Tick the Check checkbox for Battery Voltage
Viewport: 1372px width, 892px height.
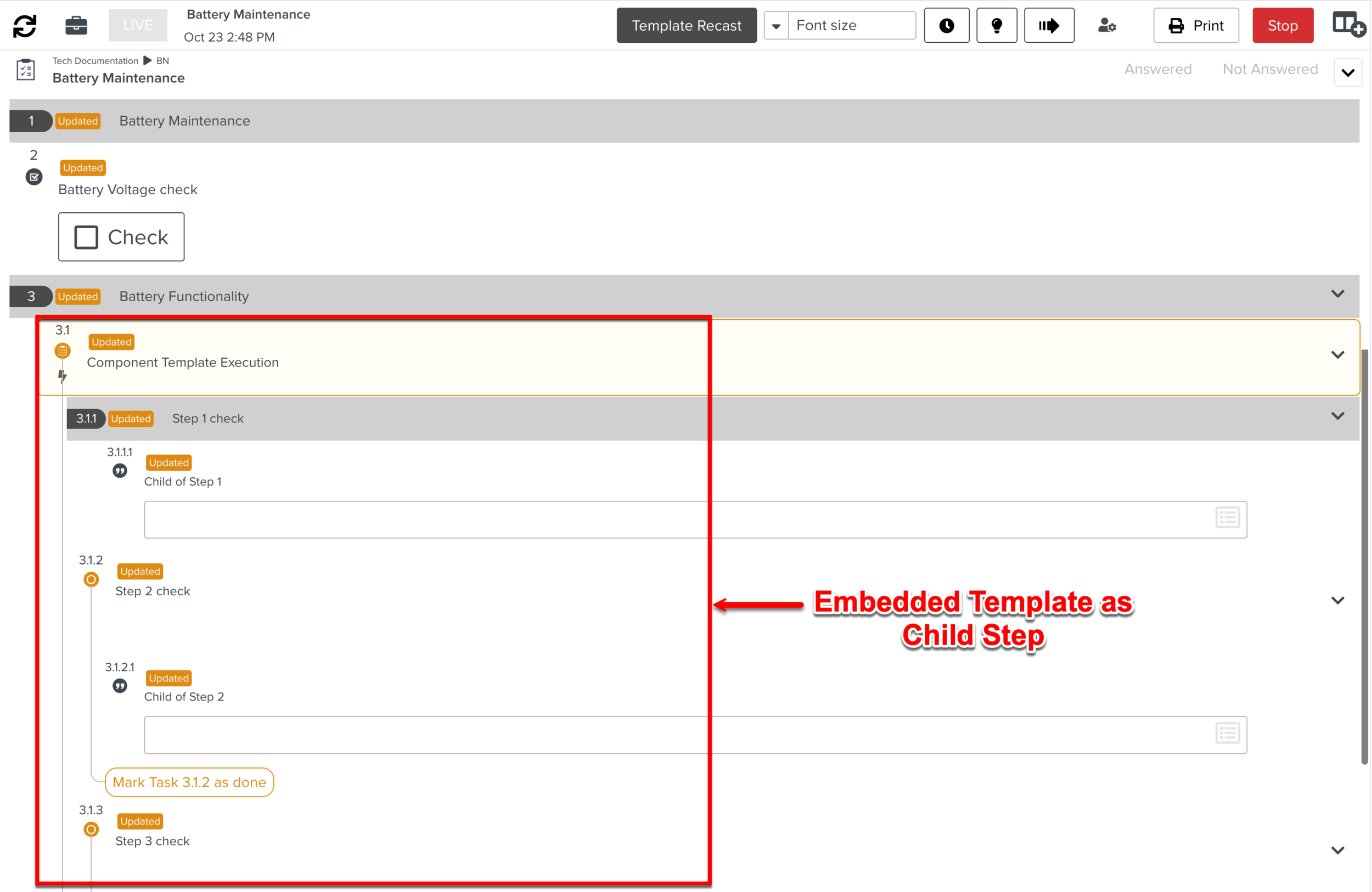click(x=87, y=237)
